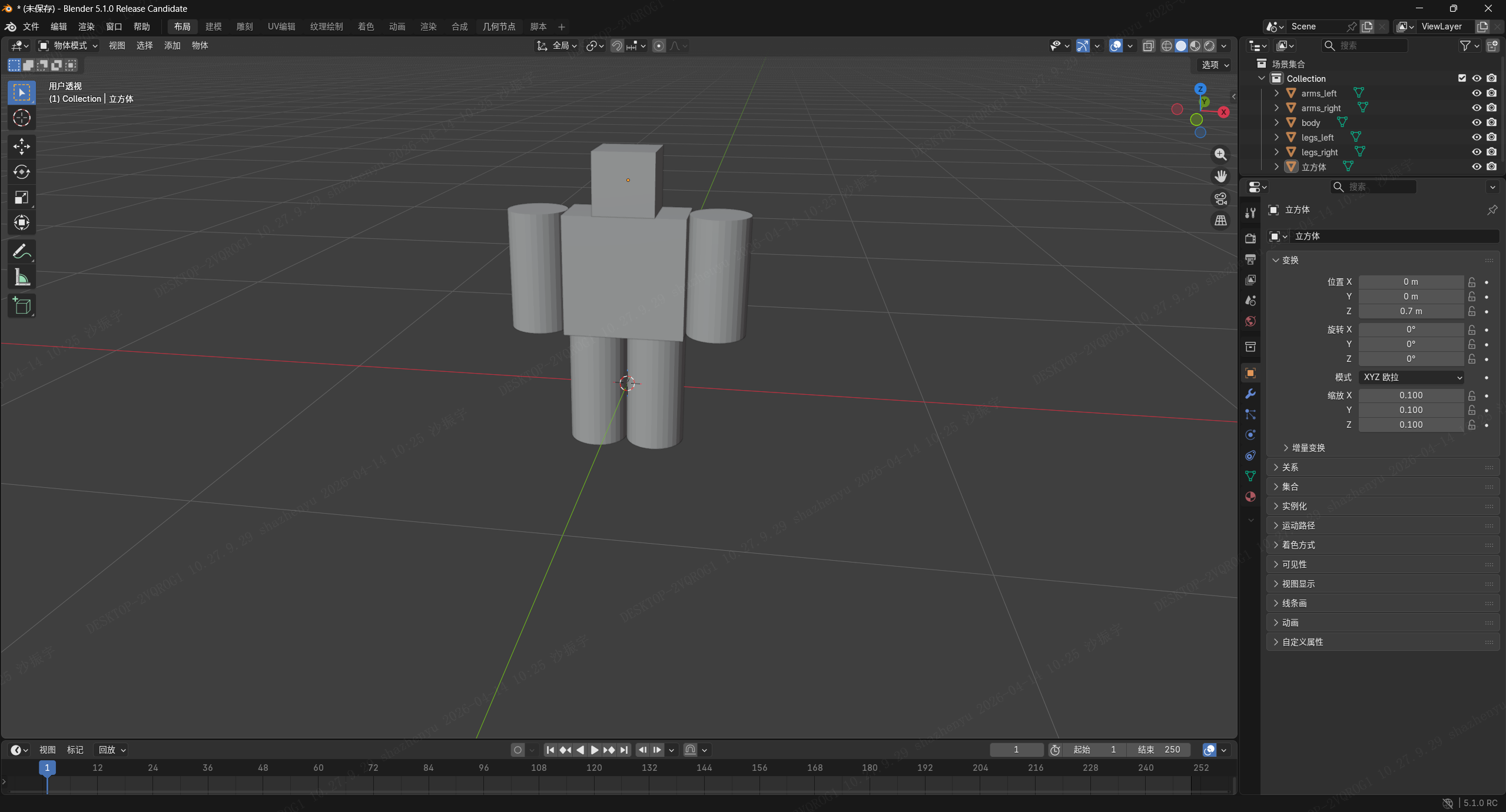Screen dimensions: 1506x812
Task: Open the XYZ Euler rotation mode dropdown
Action: click(1411, 377)
